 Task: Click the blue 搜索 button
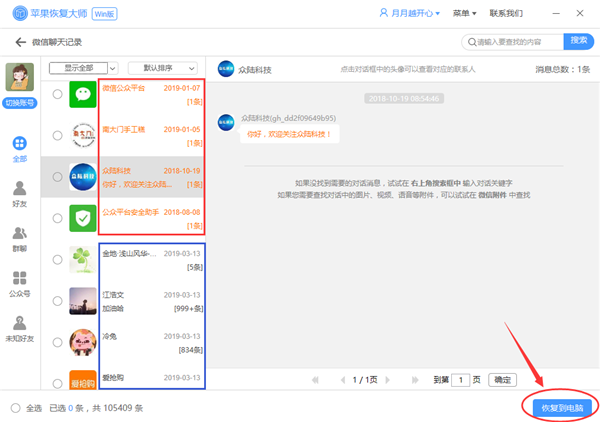pyautogui.click(x=579, y=41)
